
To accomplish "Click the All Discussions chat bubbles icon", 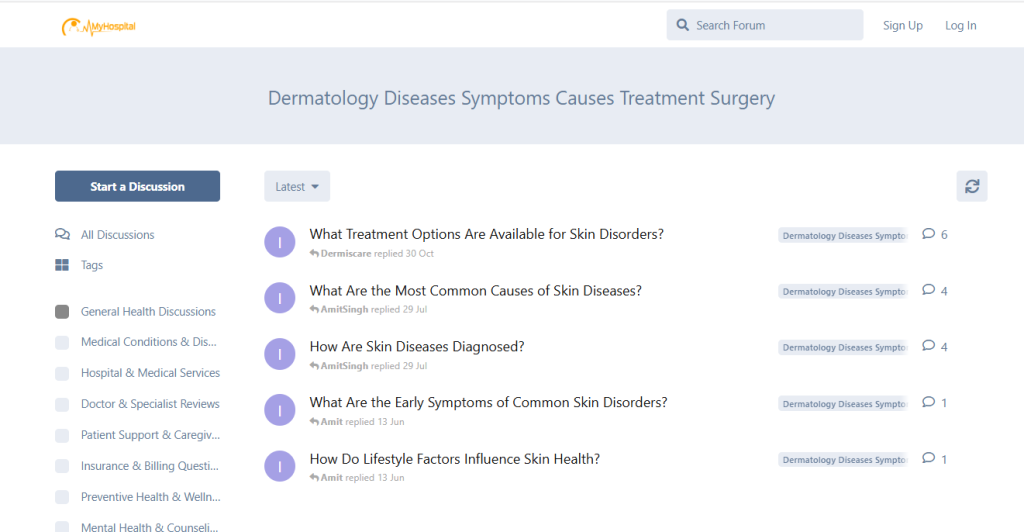I will [62, 235].
